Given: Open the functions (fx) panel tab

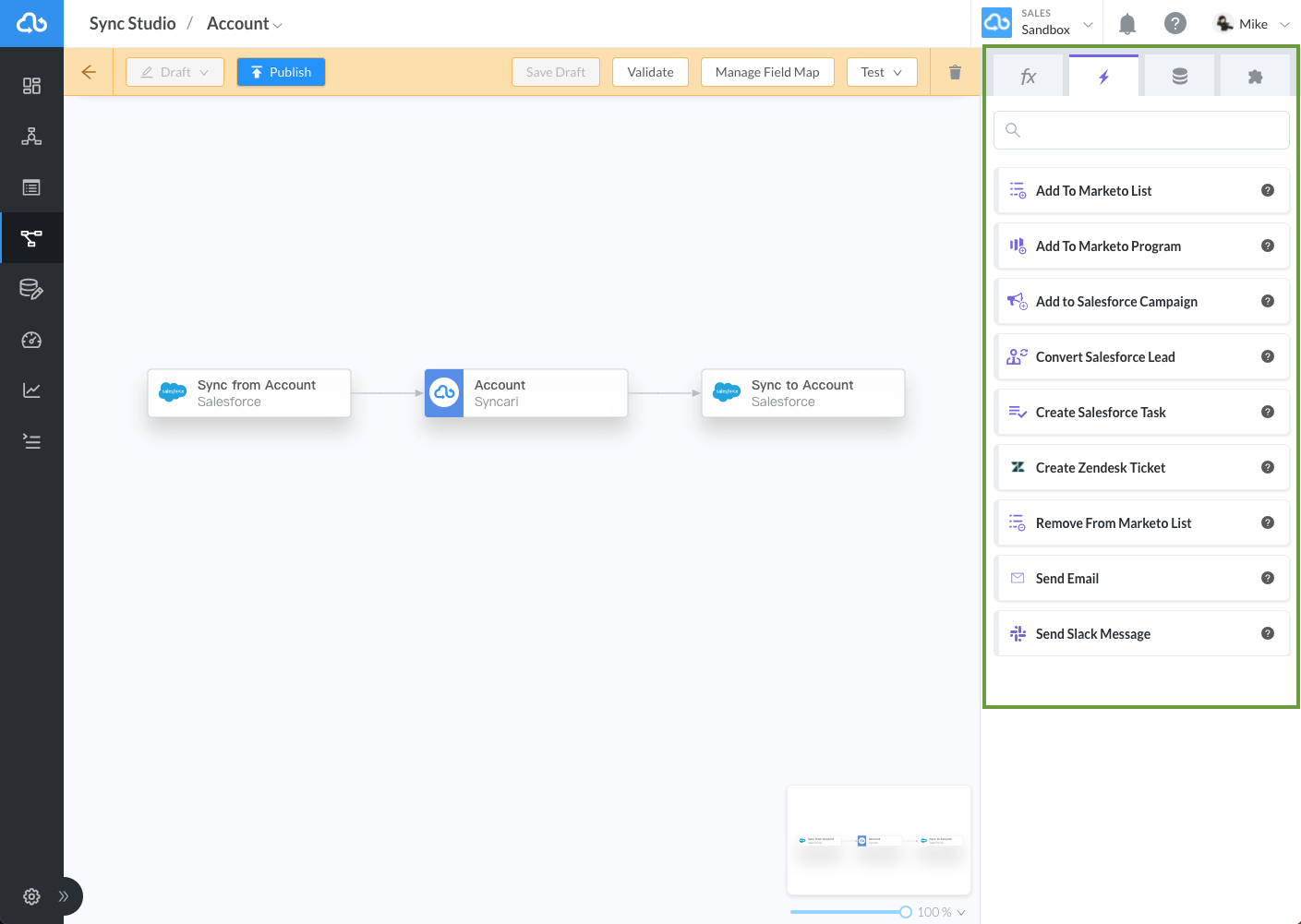Looking at the screenshot, I should click(1028, 78).
